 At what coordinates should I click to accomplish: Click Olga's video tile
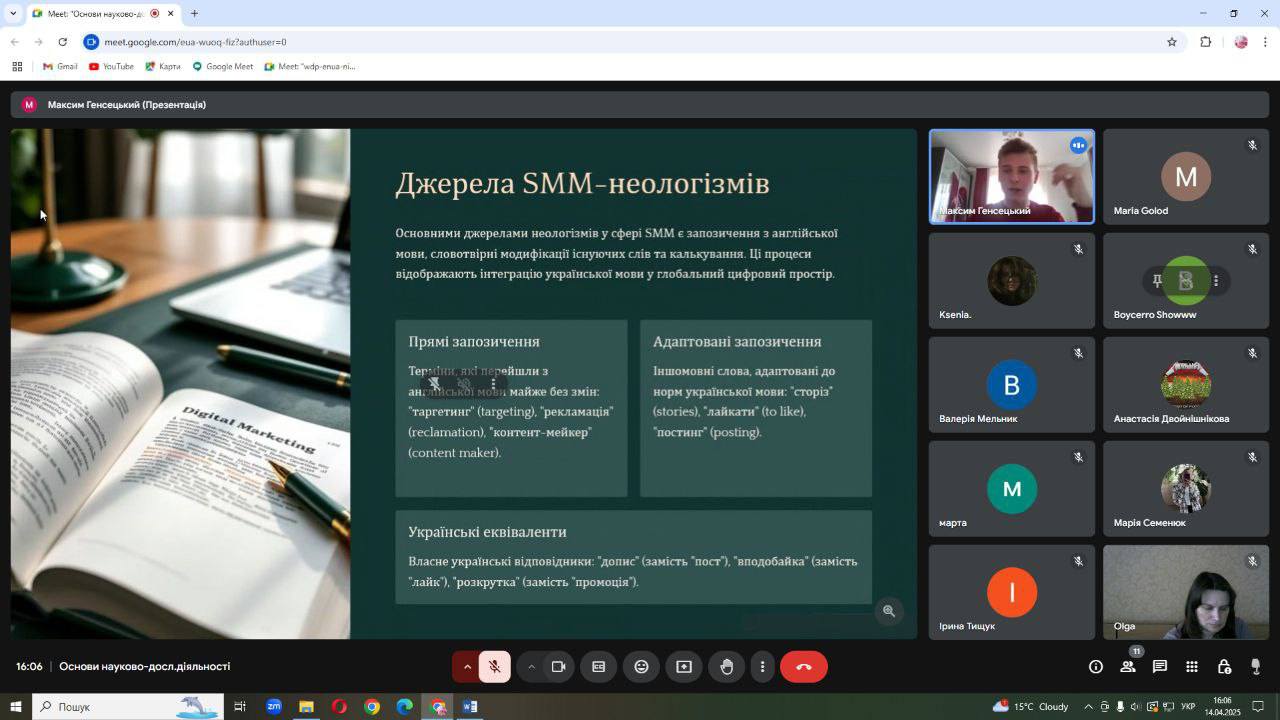[x=1185, y=592]
